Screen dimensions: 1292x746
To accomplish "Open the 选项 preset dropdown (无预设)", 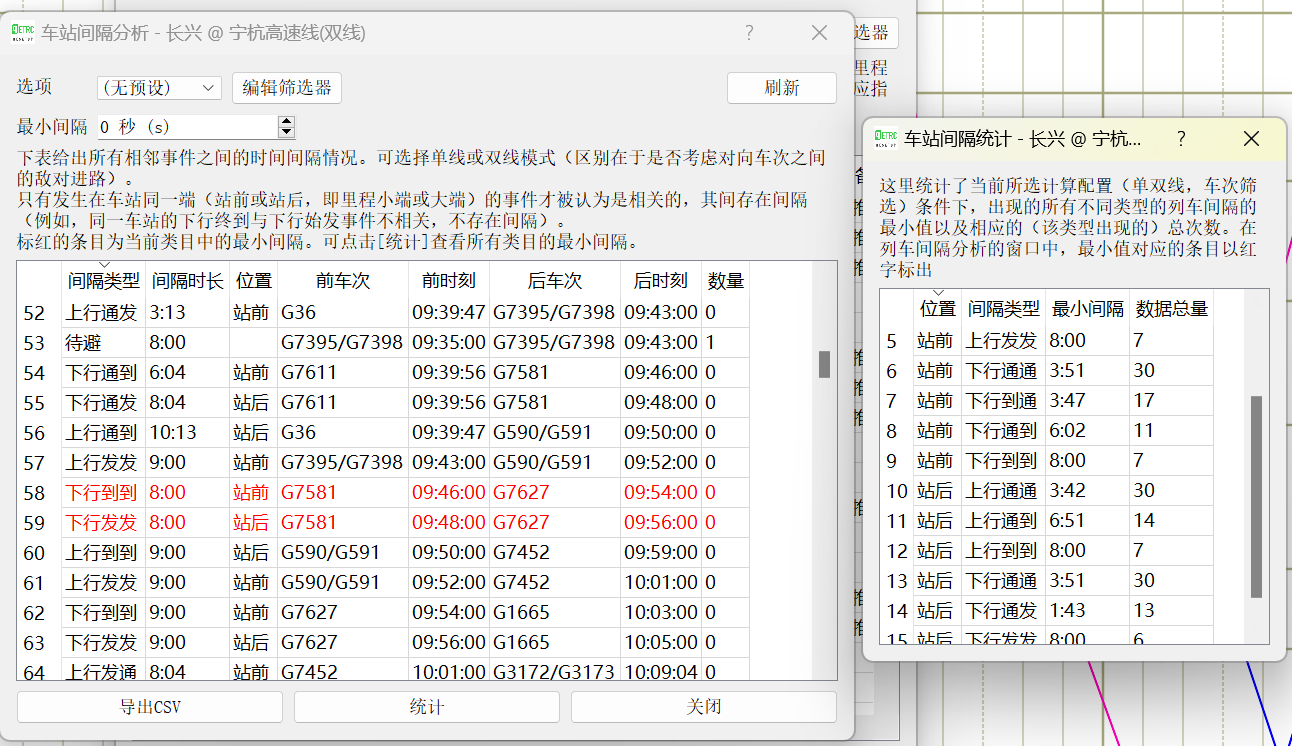I will [x=160, y=88].
